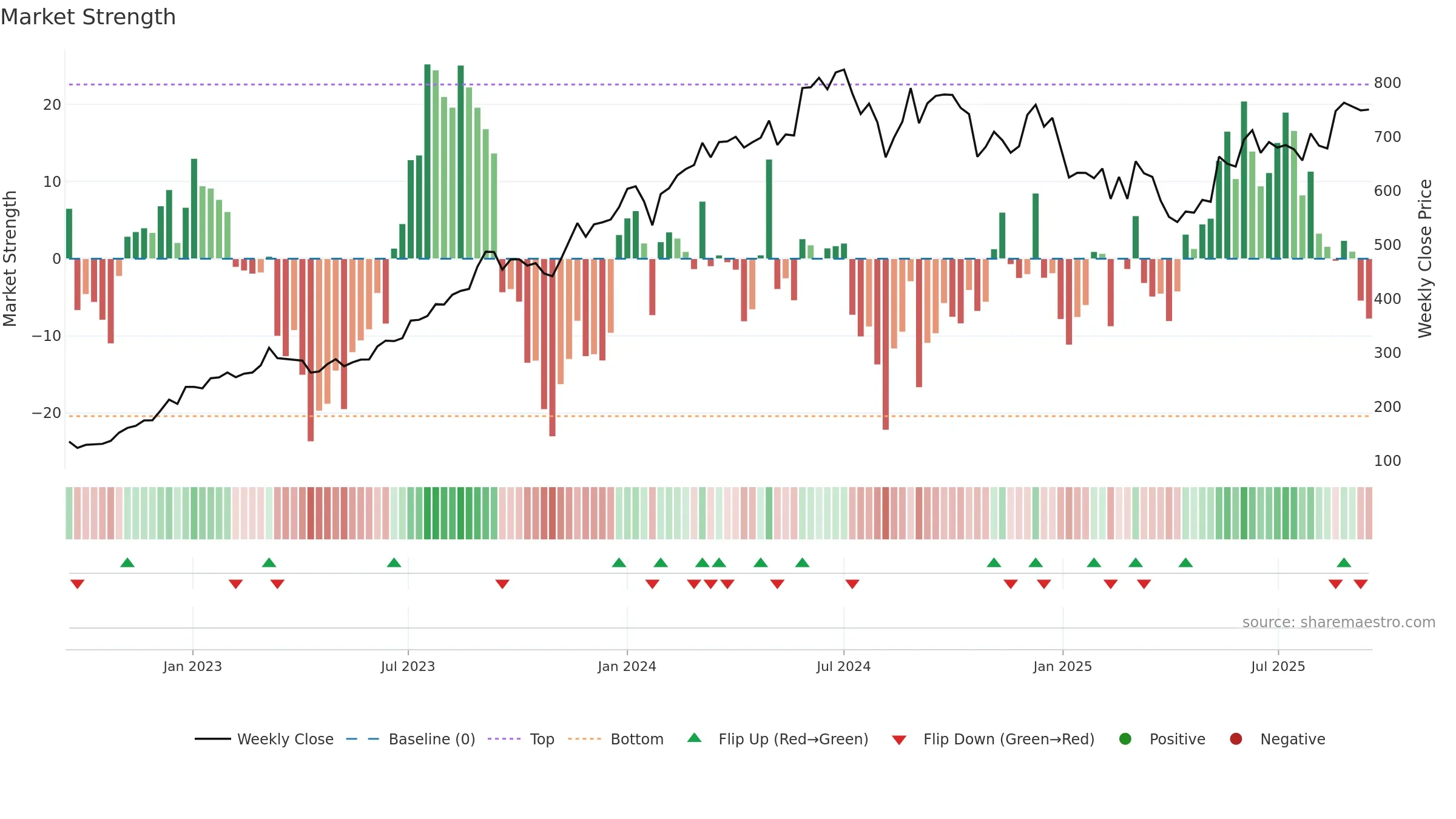Screen dimensions: 1456x819
Task: Click the vertical 'Market Strength' left axis title
Action: coord(10,258)
